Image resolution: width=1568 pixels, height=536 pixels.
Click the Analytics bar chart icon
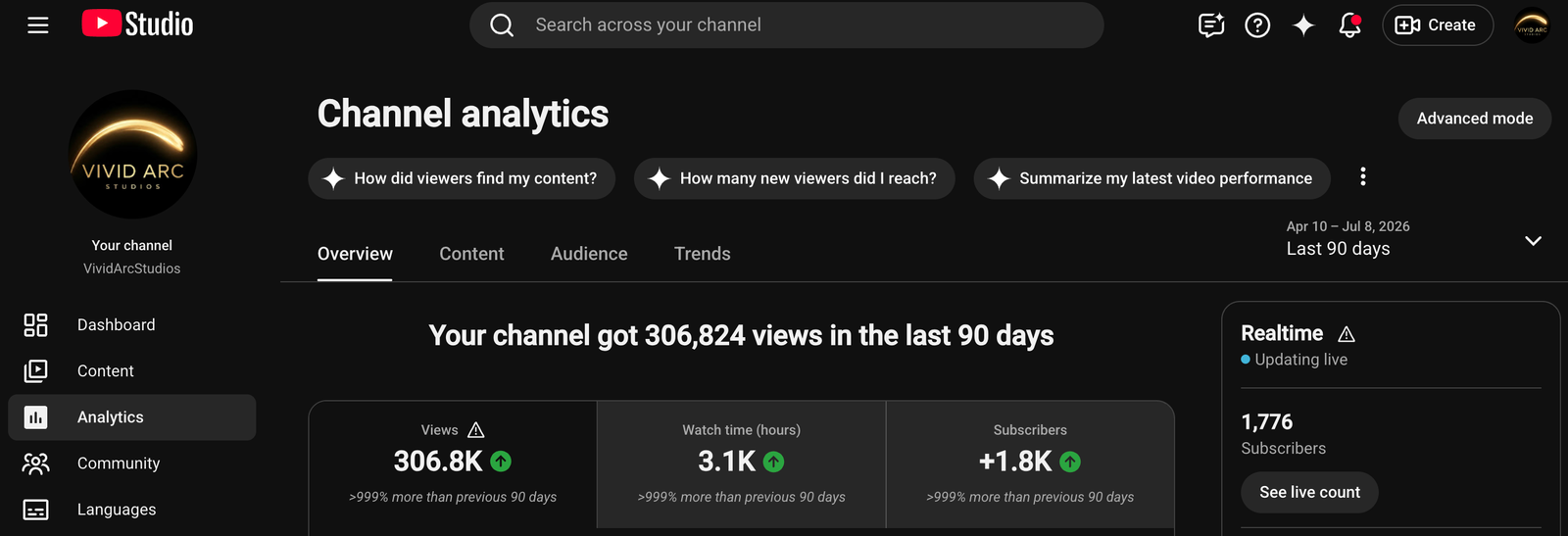pos(36,417)
